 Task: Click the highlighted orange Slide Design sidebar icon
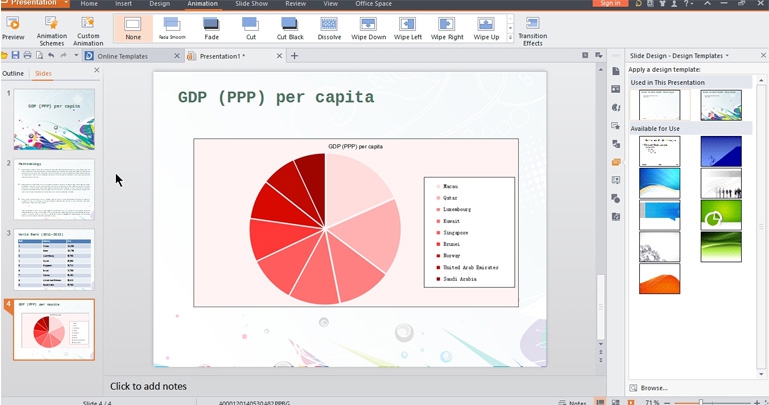point(616,162)
